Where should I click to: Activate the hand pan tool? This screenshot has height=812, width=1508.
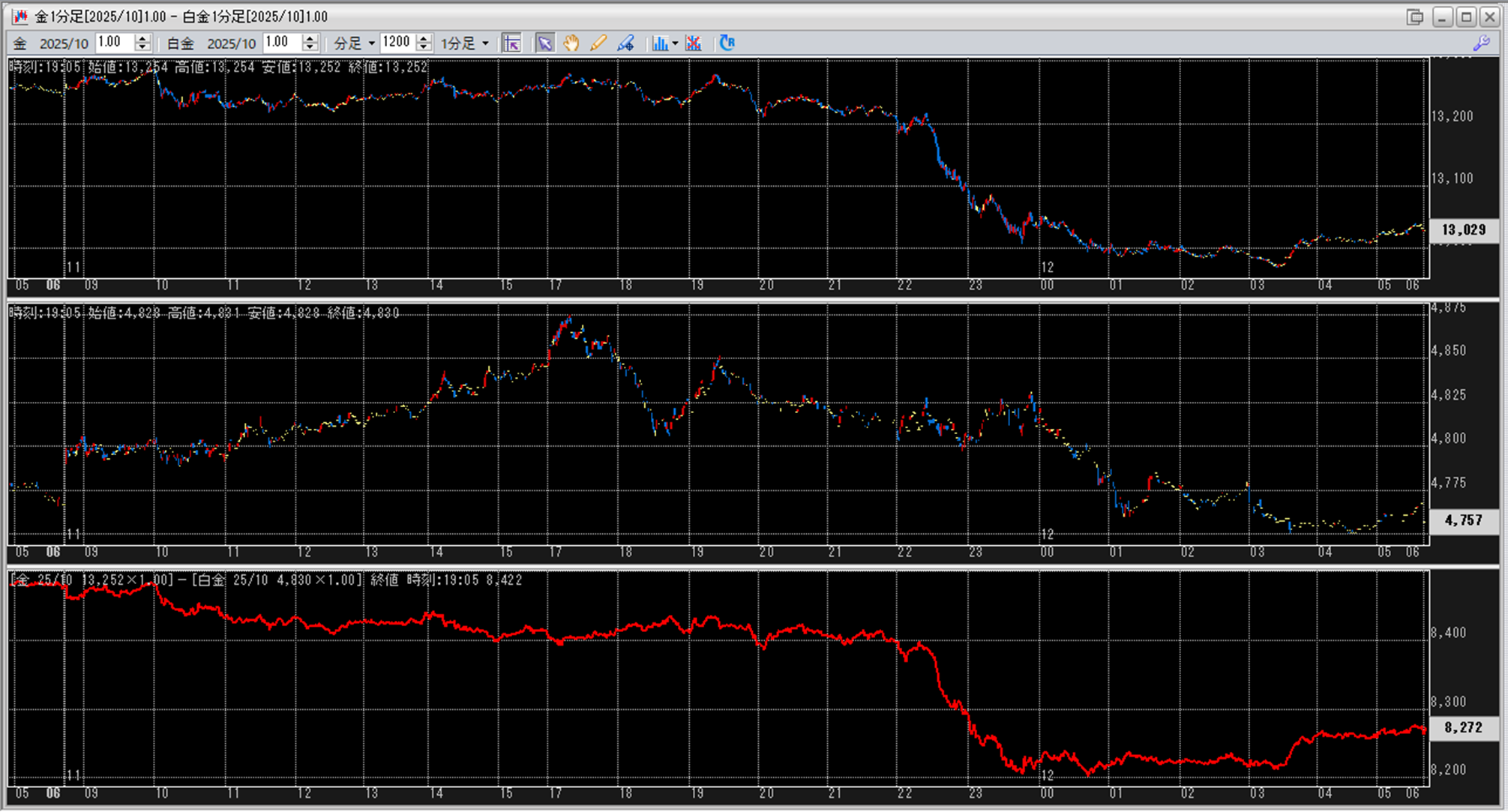pyautogui.click(x=571, y=43)
